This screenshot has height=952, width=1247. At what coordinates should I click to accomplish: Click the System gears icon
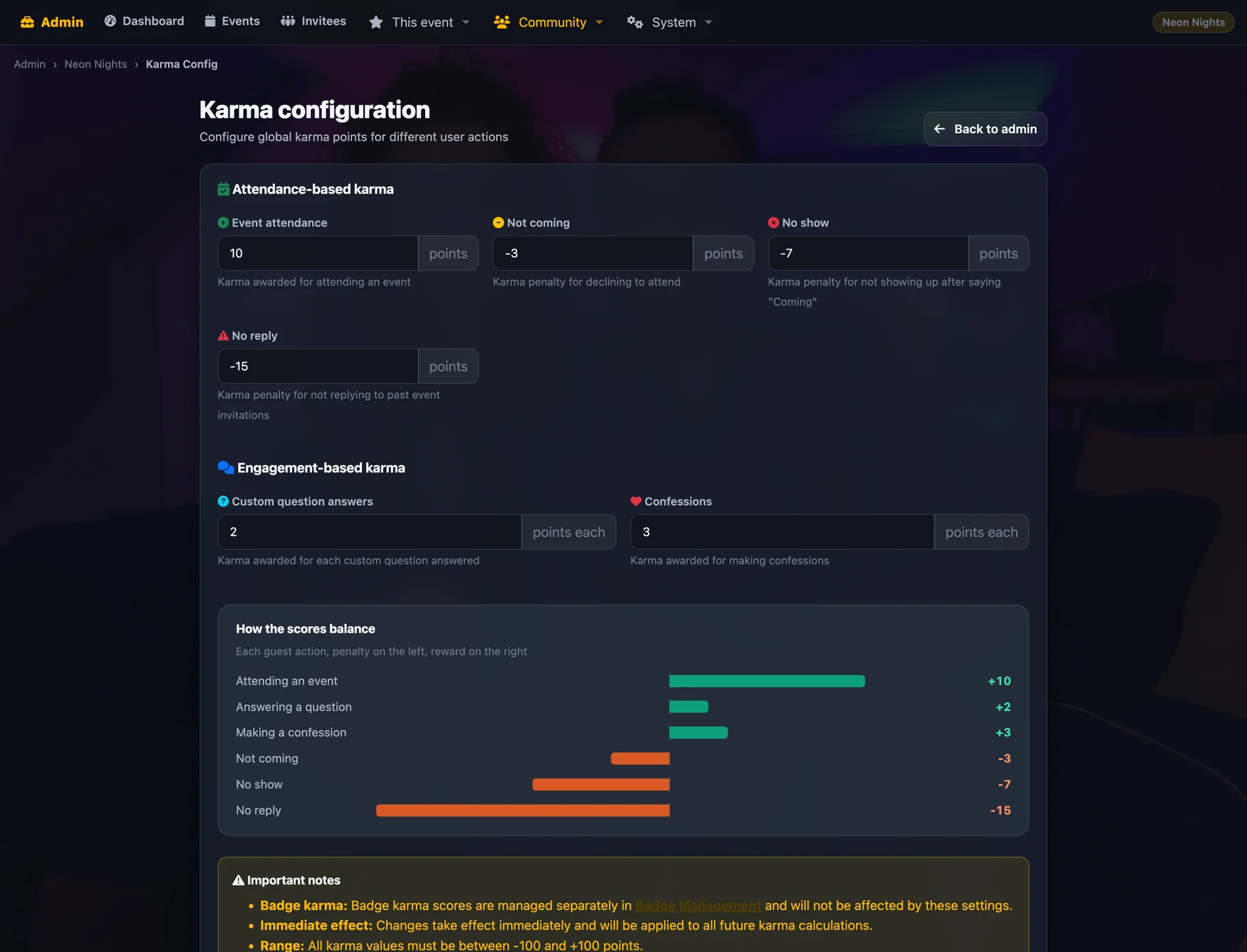tap(635, 23)
